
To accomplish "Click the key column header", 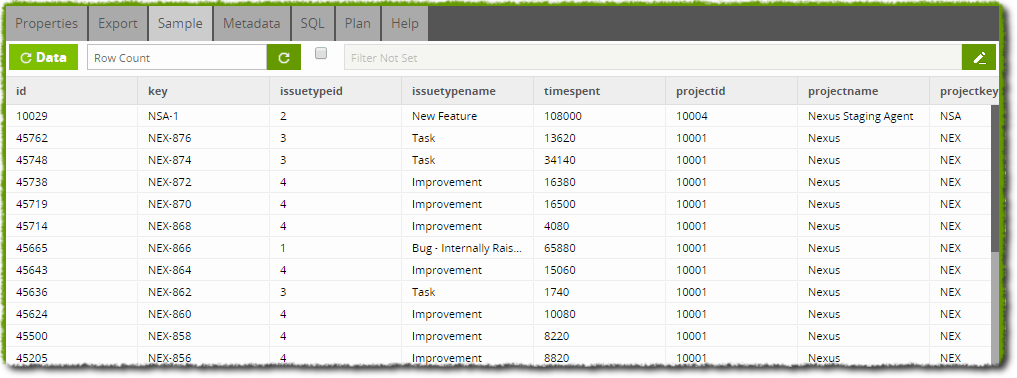I will point(204,91).
